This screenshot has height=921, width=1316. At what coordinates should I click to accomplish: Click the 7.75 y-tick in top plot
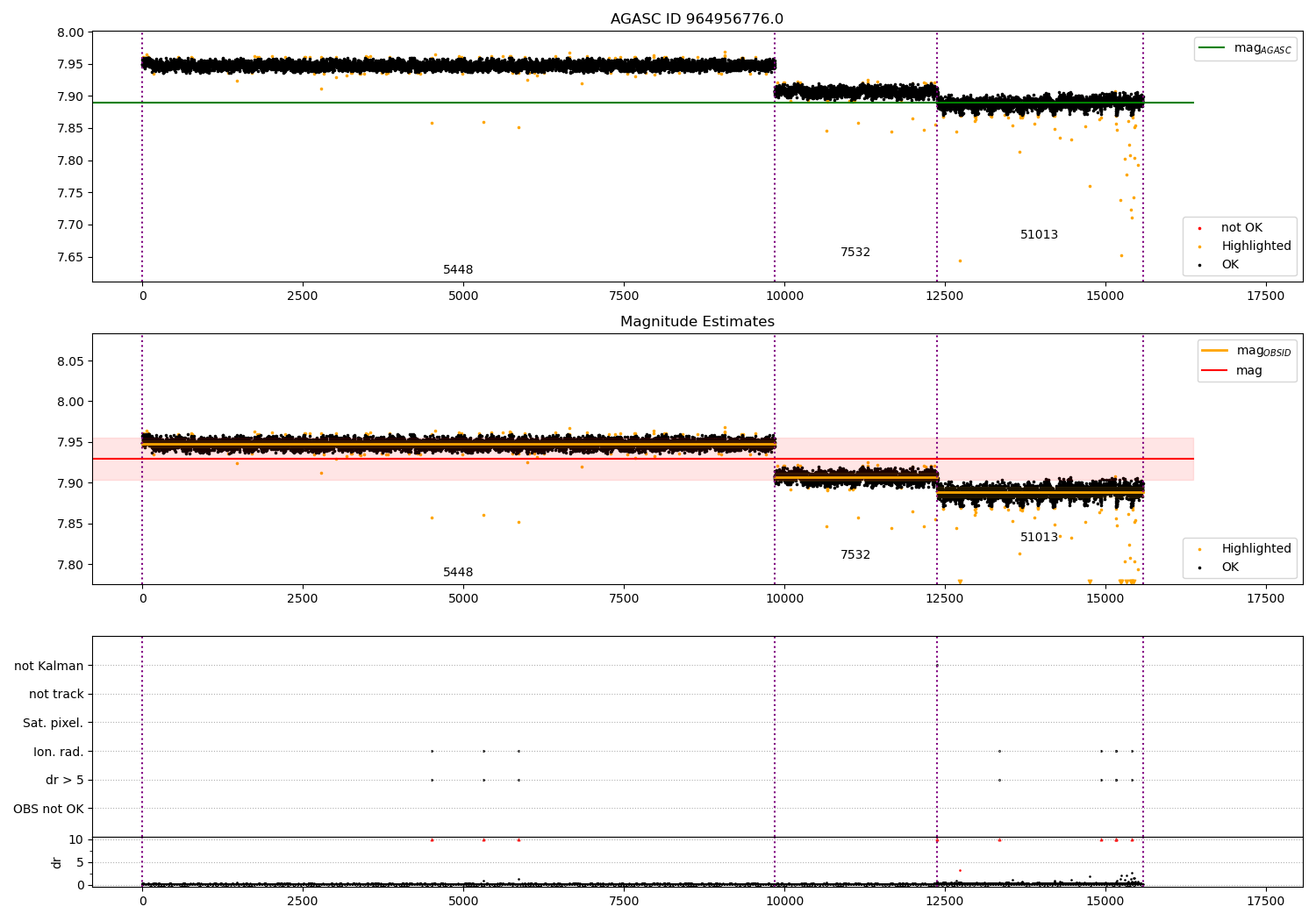click(70, 193)
